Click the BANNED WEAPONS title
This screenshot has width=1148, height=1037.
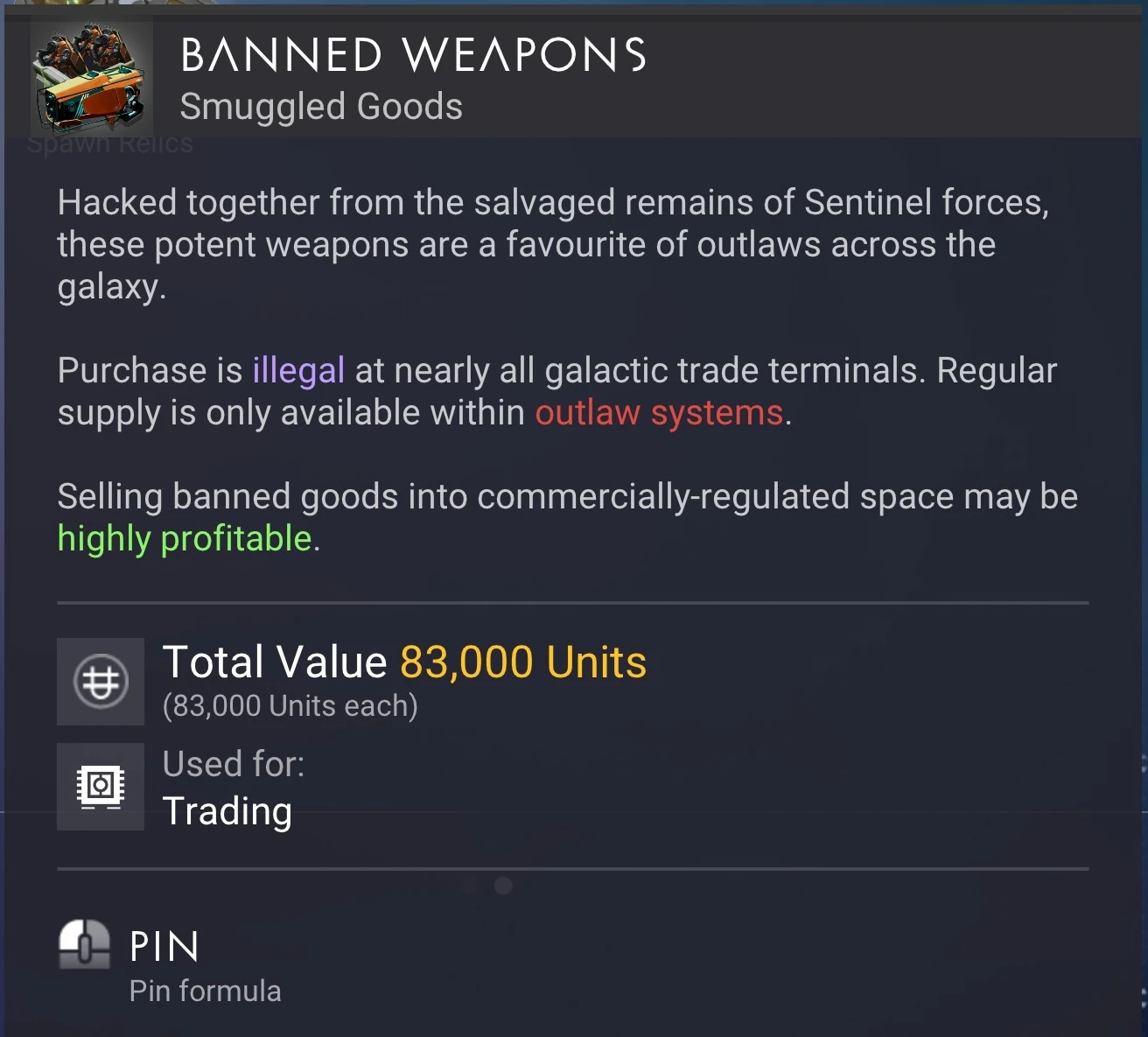[x=413, y=54]
